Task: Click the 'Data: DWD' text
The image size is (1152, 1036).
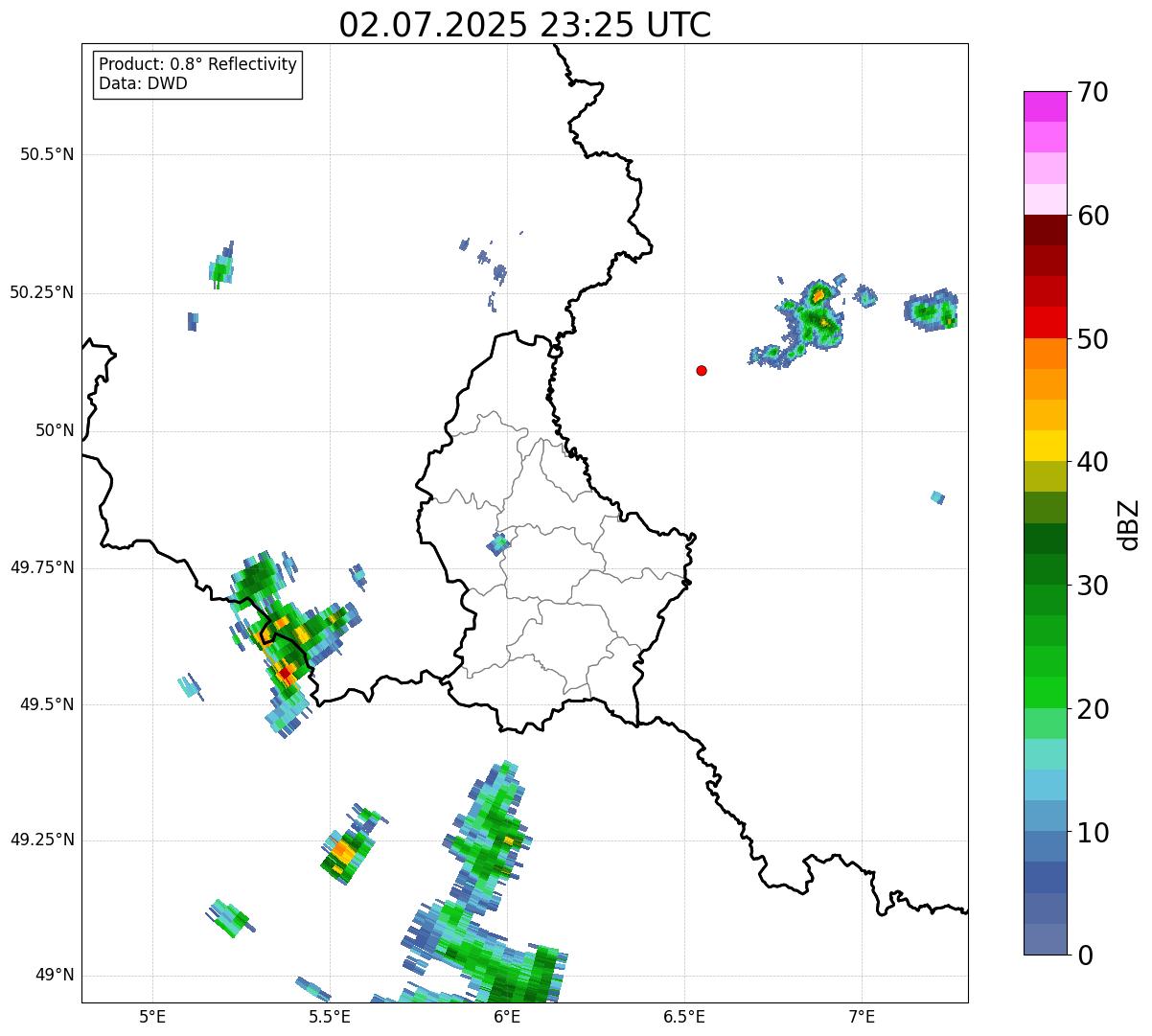Action: click(144, 83)
